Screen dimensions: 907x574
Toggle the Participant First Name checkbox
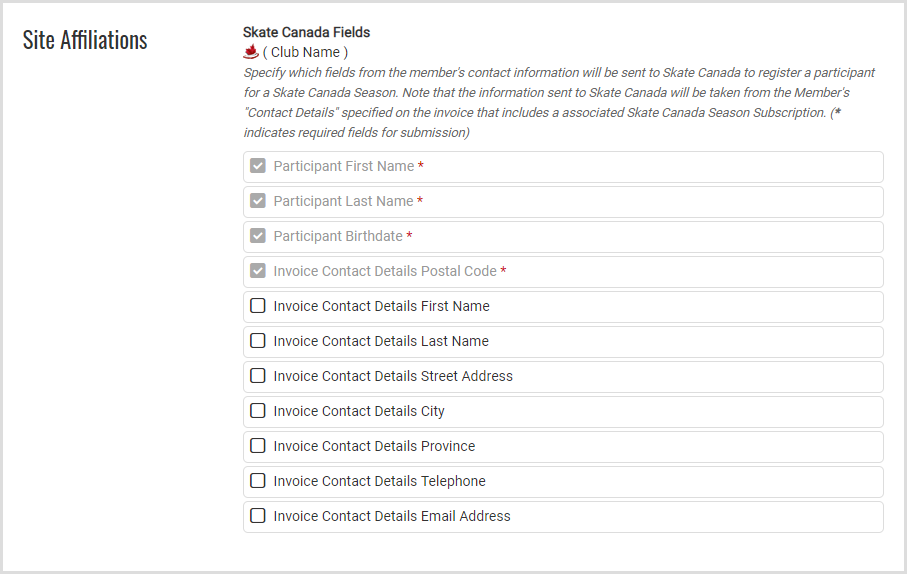258,166
